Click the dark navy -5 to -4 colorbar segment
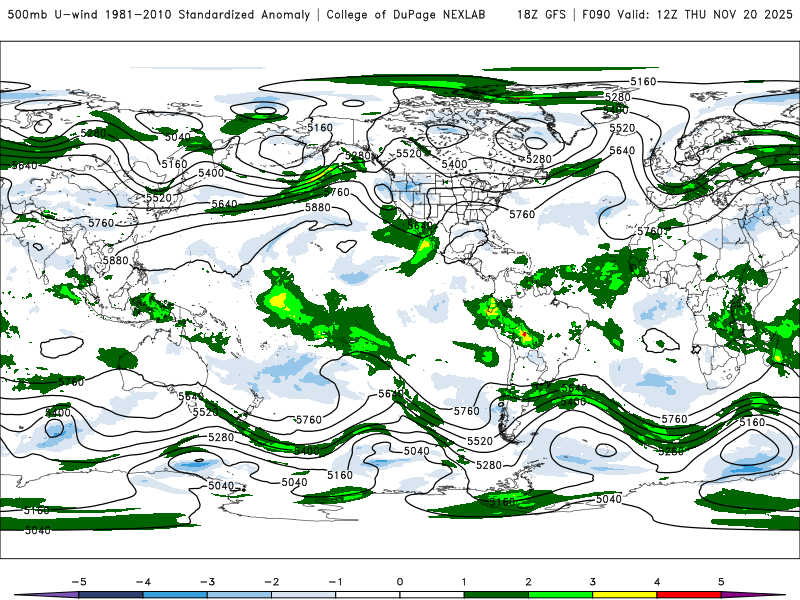The width and height of the screenshot is (800, 600). coord(111,595)
